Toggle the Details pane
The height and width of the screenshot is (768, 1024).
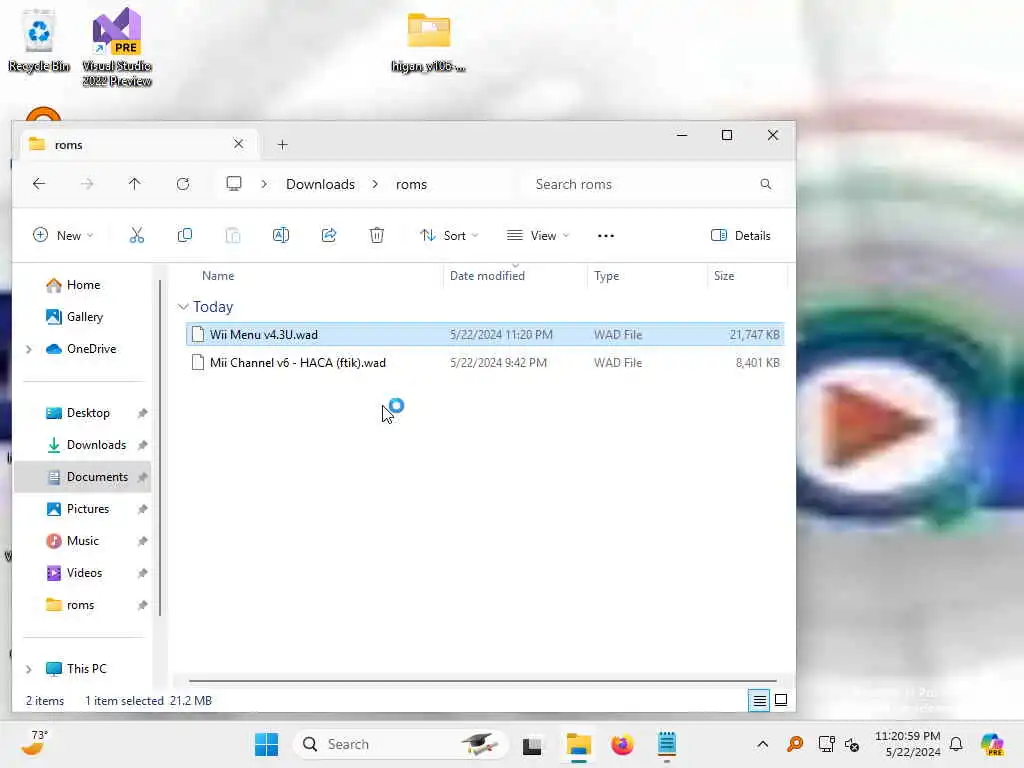coord(741,236)
